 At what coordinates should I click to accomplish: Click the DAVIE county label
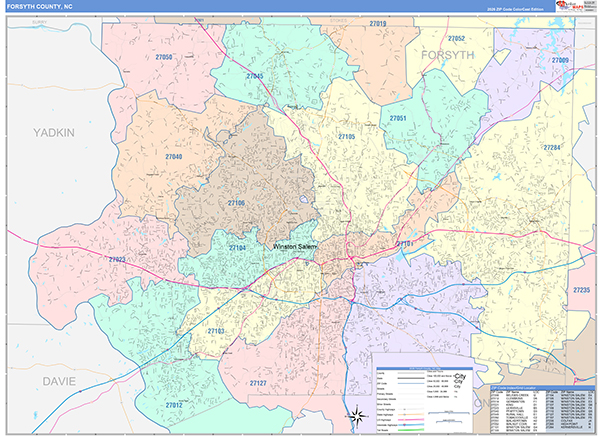(x=60, y=382)
